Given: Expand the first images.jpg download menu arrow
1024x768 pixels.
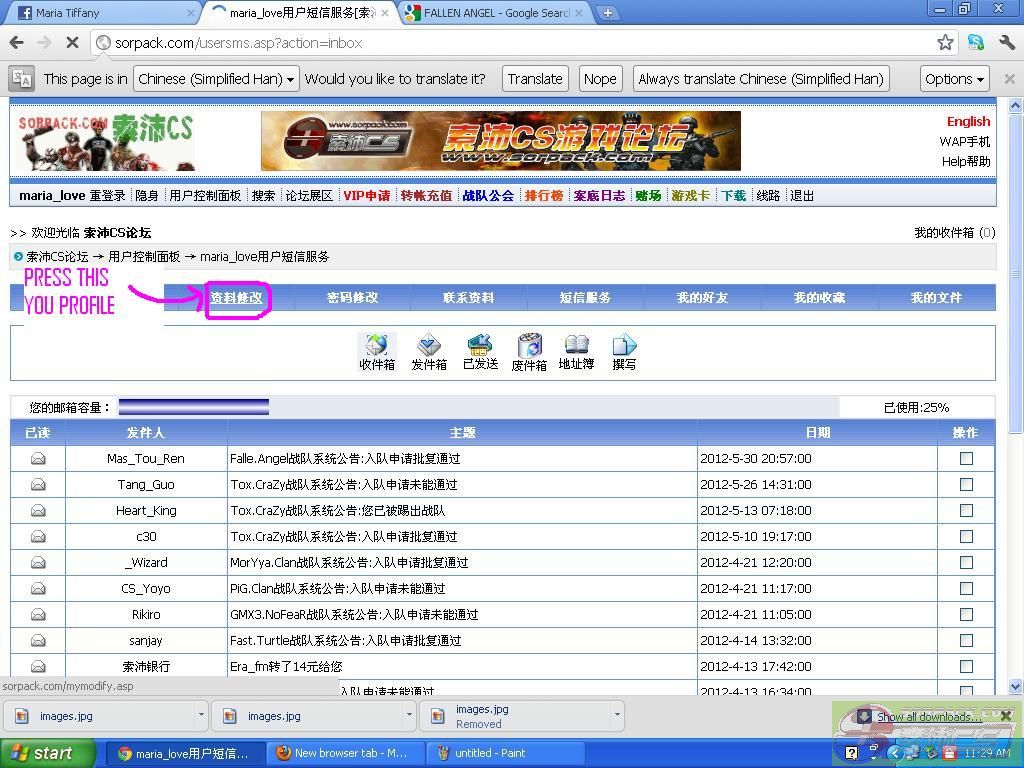Looking at the screenshot, I should coord(201,715).
